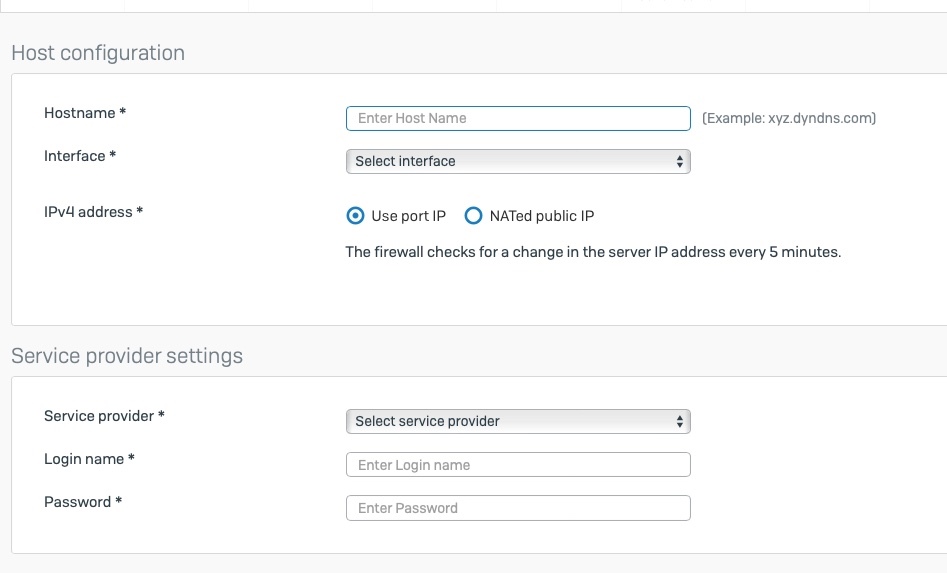Click the IPv4 address label
Viewport: 947px width, 573px height.
[93, 212]
